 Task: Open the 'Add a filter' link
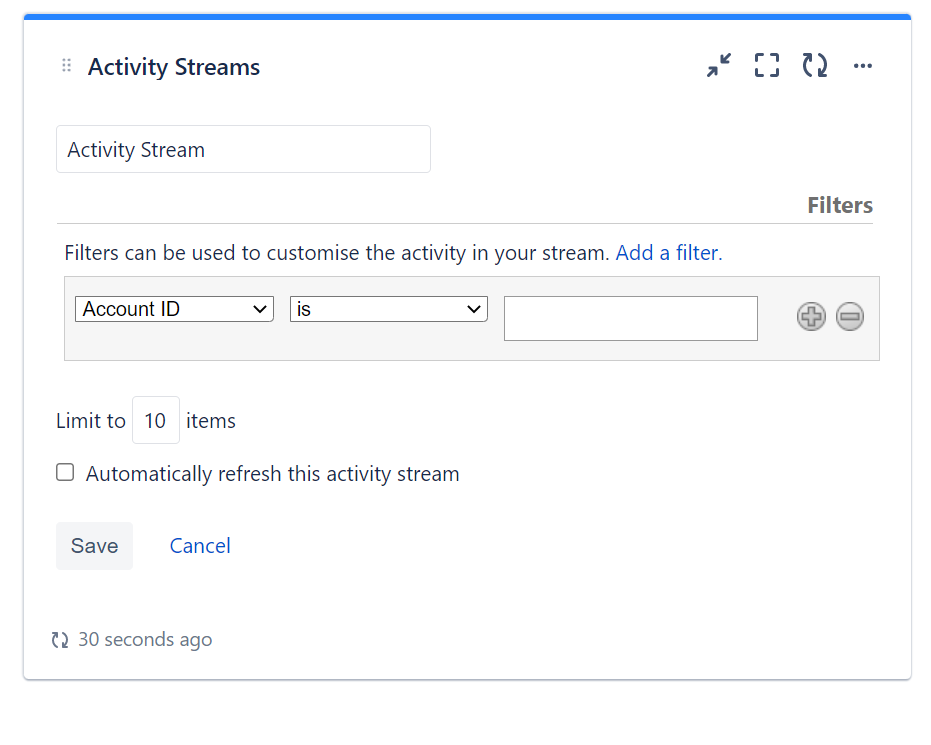tap(668, 252)
